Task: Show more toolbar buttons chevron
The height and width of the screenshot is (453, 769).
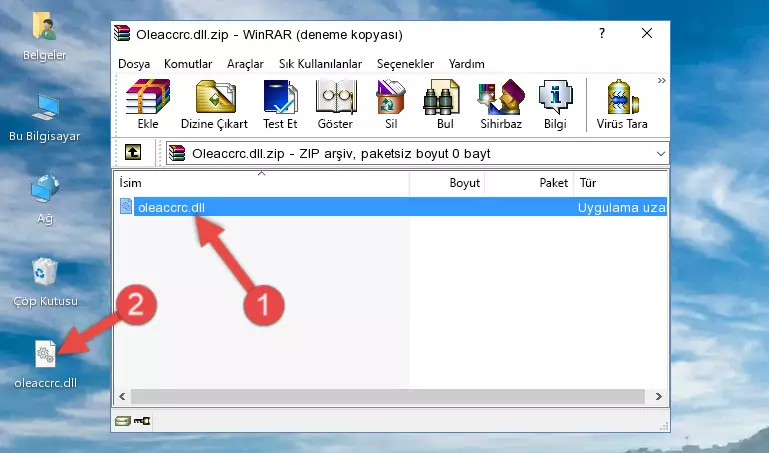Action: pyautogui.click(x=662, y=80)
